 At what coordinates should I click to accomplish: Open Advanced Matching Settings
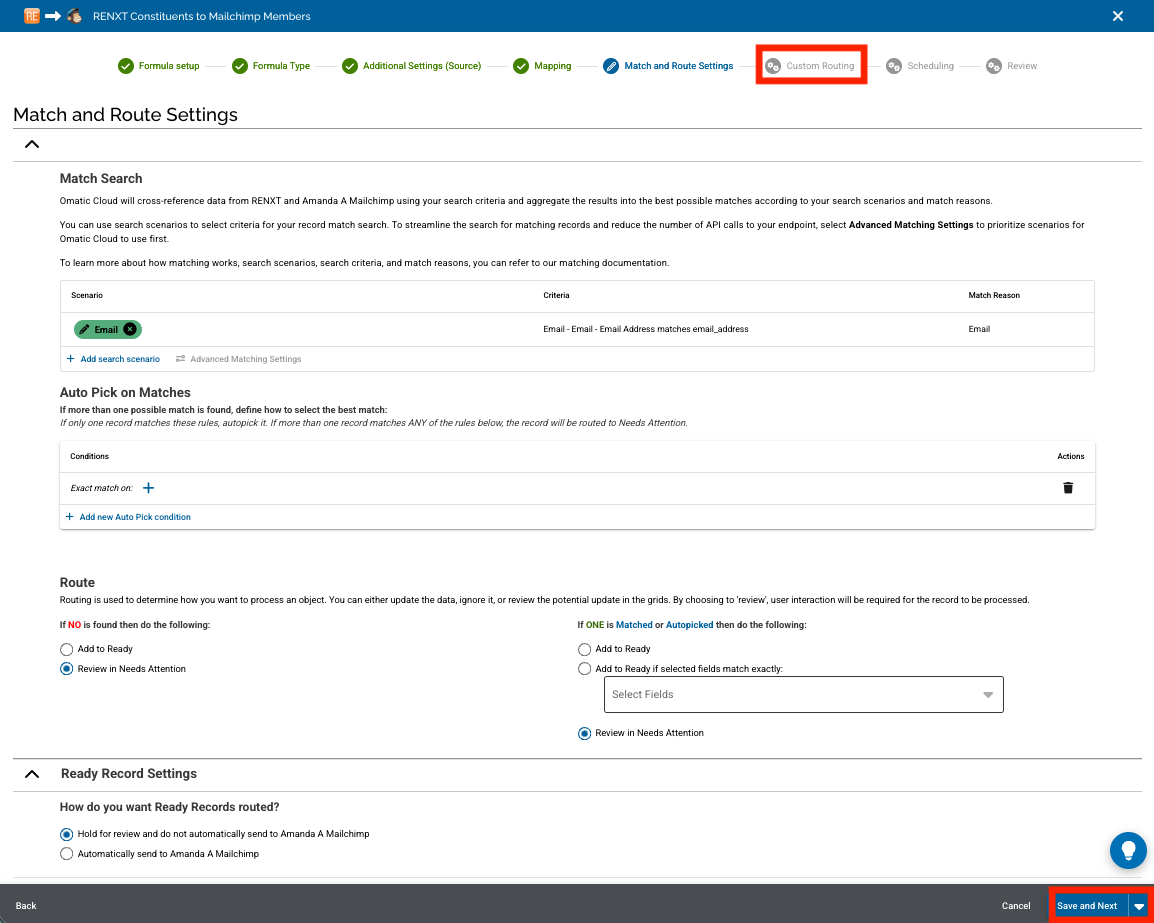tap(246, 359)
